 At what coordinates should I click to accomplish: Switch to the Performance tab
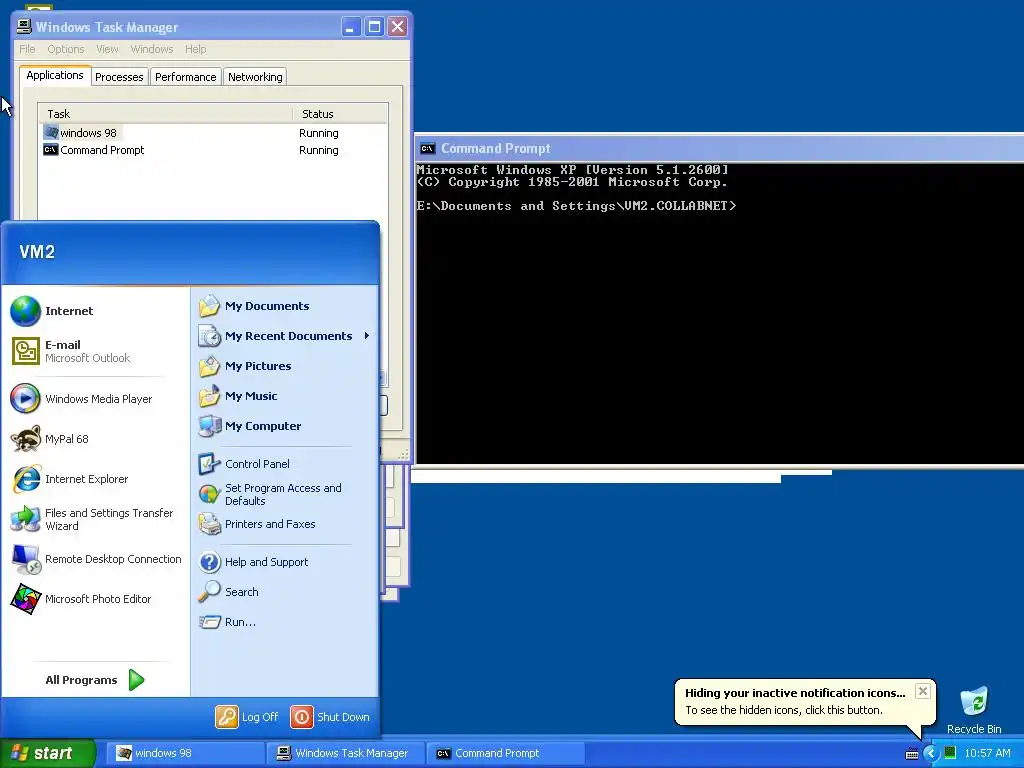[x=185, y=77]
